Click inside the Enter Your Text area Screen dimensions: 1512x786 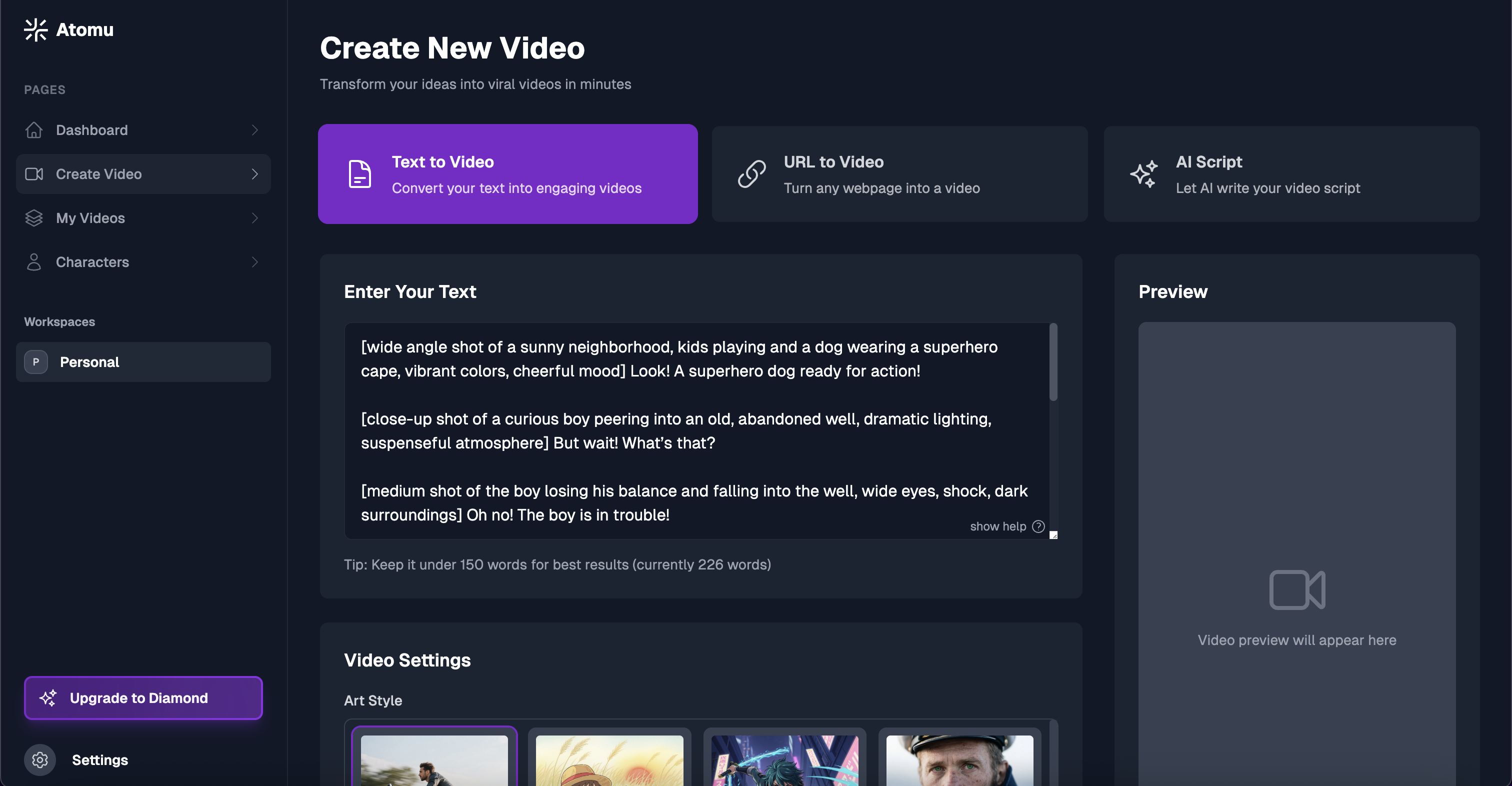695,430
